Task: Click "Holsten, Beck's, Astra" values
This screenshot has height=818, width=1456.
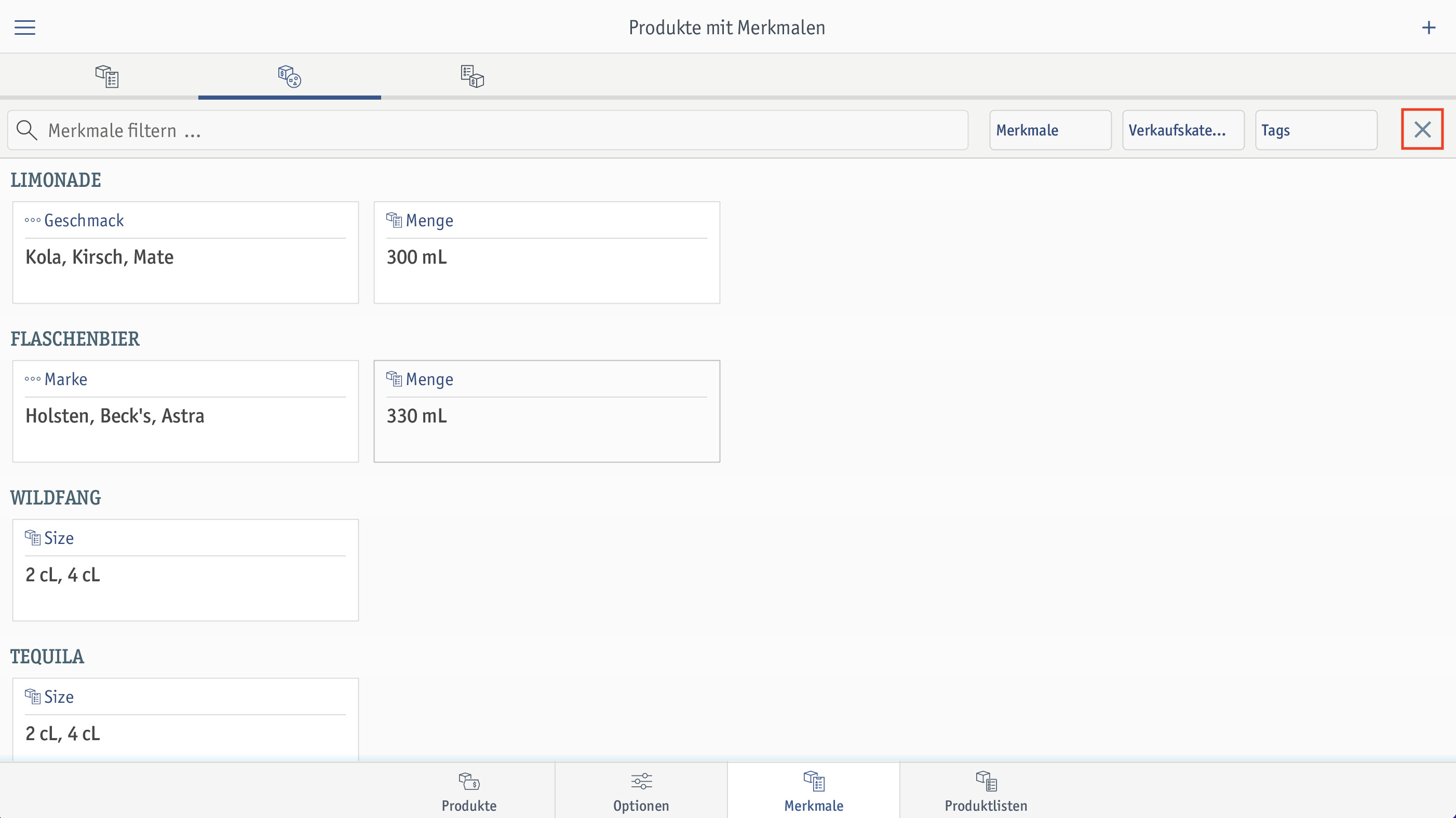Action: coord(115,416)
